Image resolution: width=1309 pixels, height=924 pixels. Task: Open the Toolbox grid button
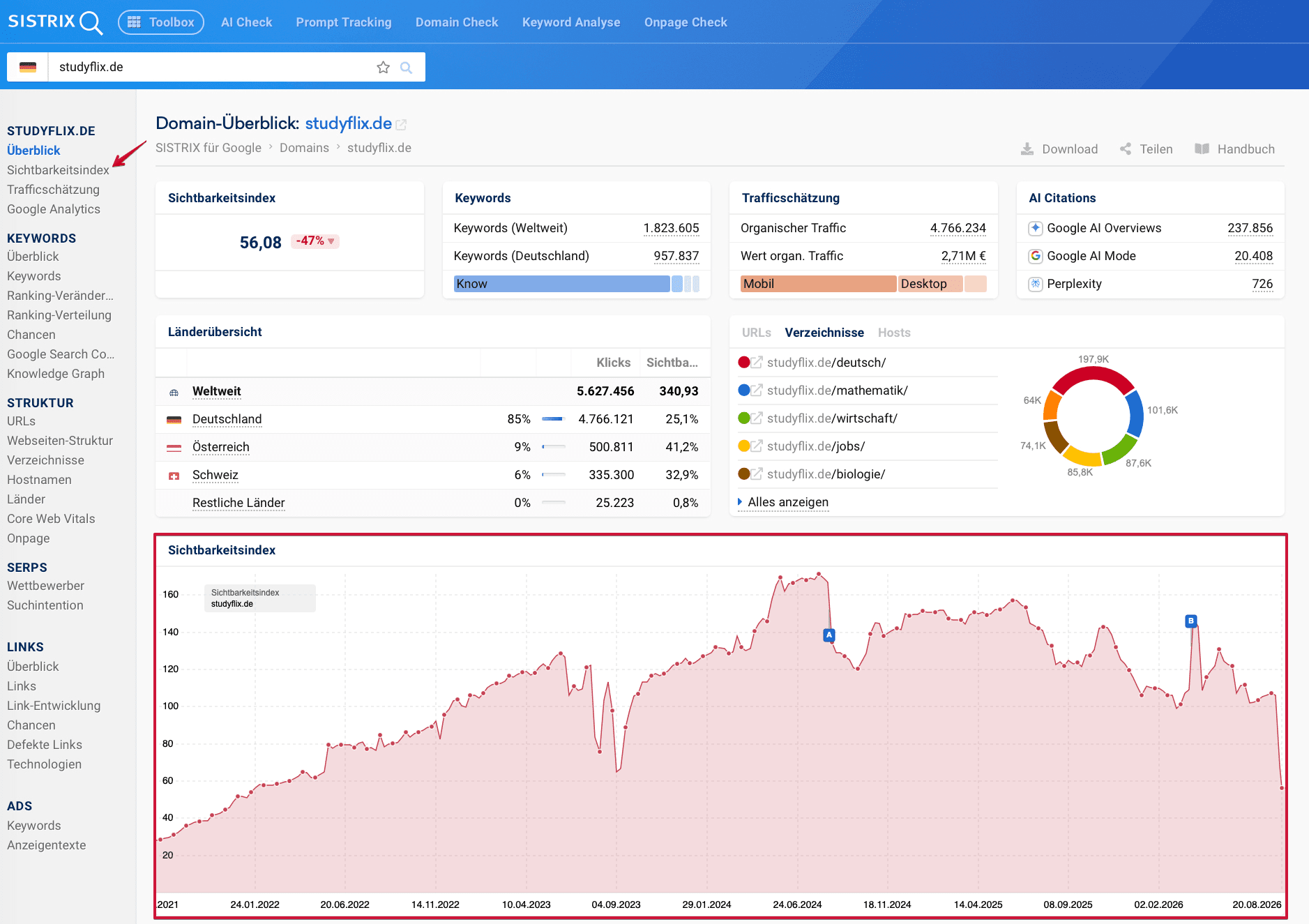click(161, 22)
